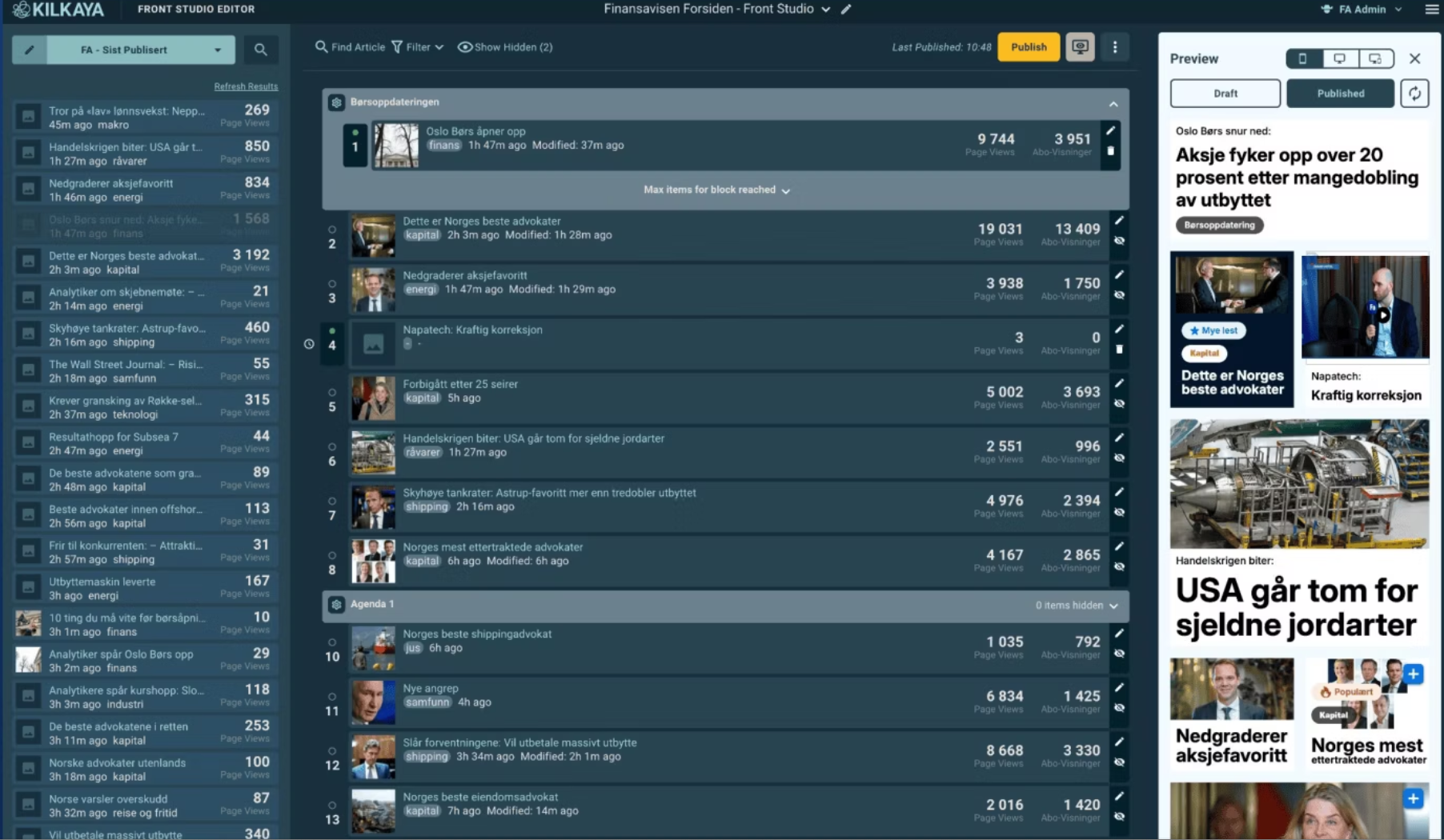This screenshot has width=1444, height=840.
Task: Click the Publish button
Action: [1028, 47]
